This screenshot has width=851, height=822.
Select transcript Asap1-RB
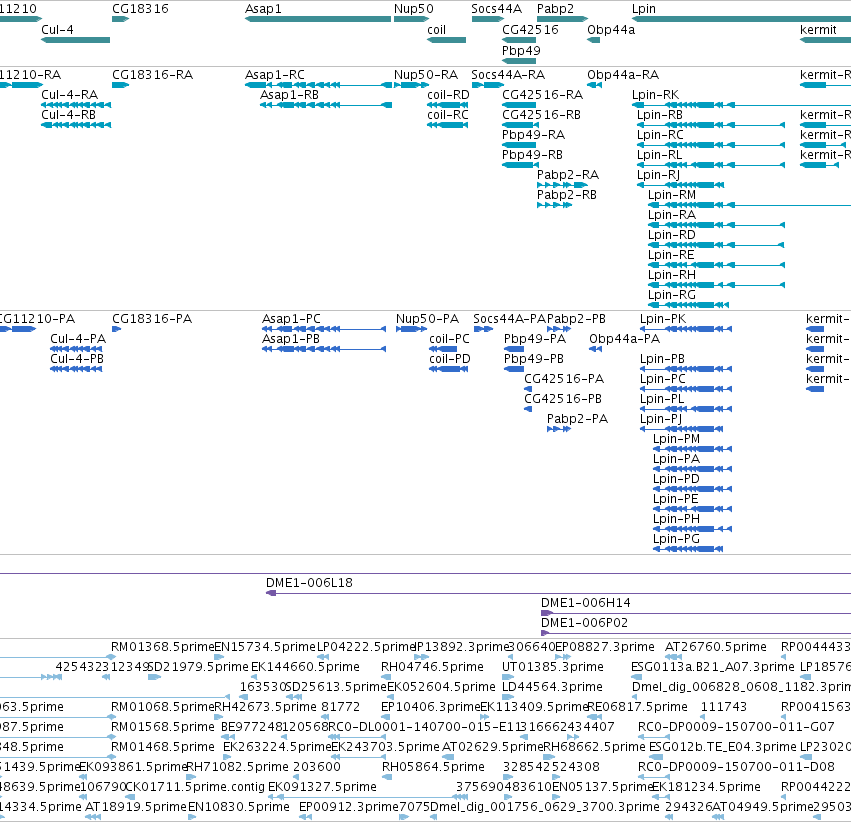point(326,105)
